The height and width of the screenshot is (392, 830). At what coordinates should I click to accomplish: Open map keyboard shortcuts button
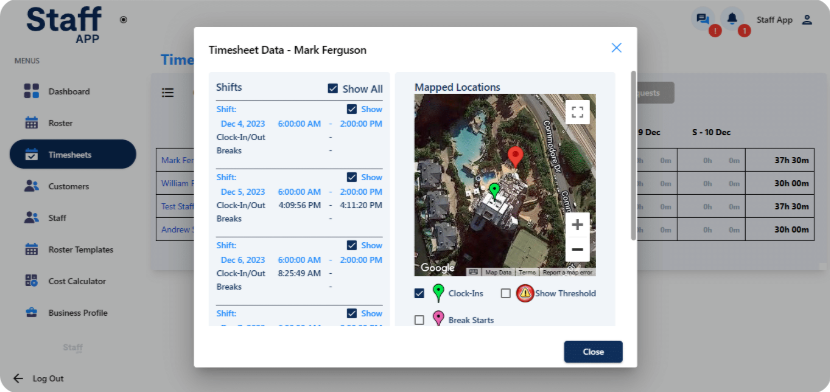point(473,272)
